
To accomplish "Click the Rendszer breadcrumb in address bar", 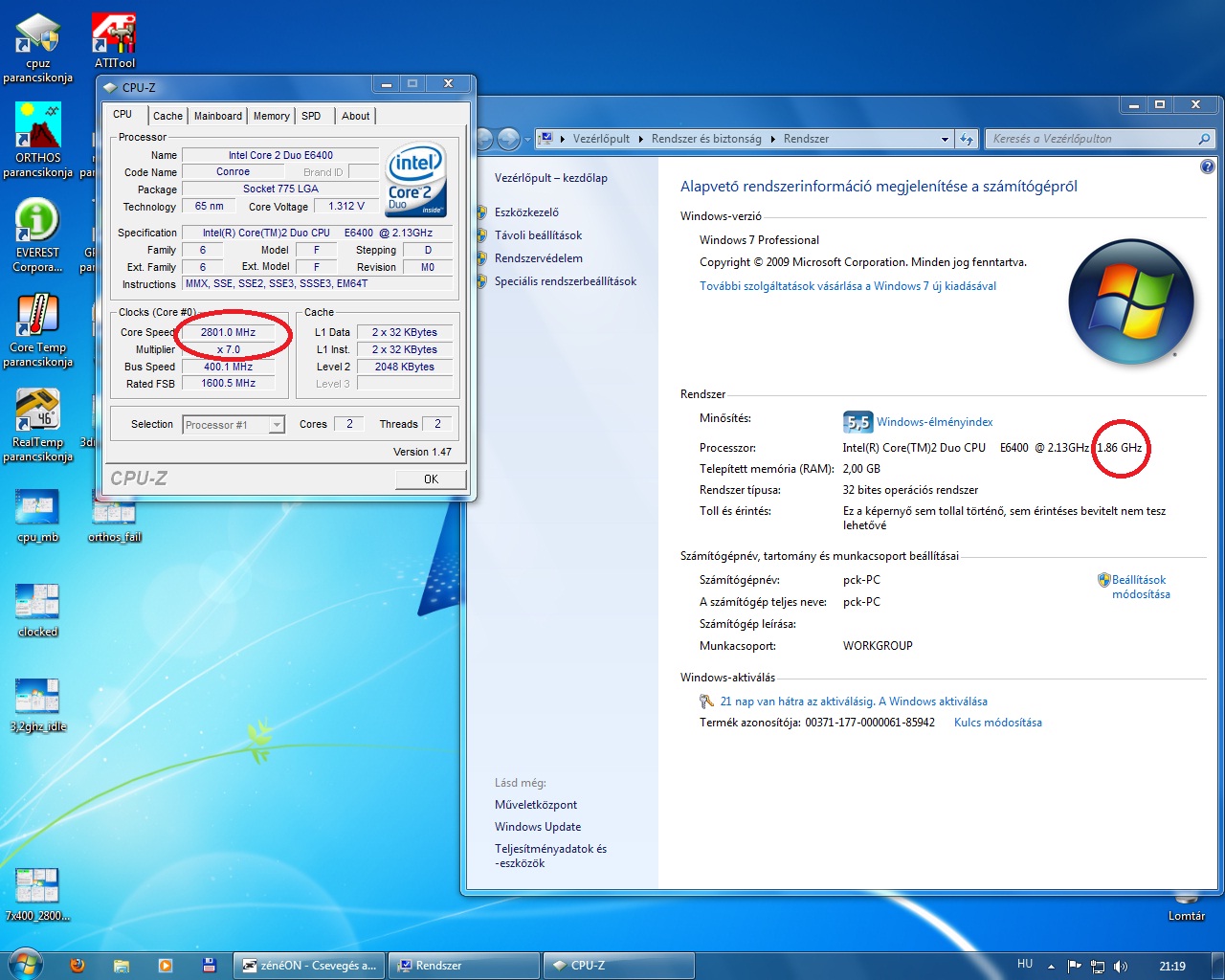I will (806, 139).
